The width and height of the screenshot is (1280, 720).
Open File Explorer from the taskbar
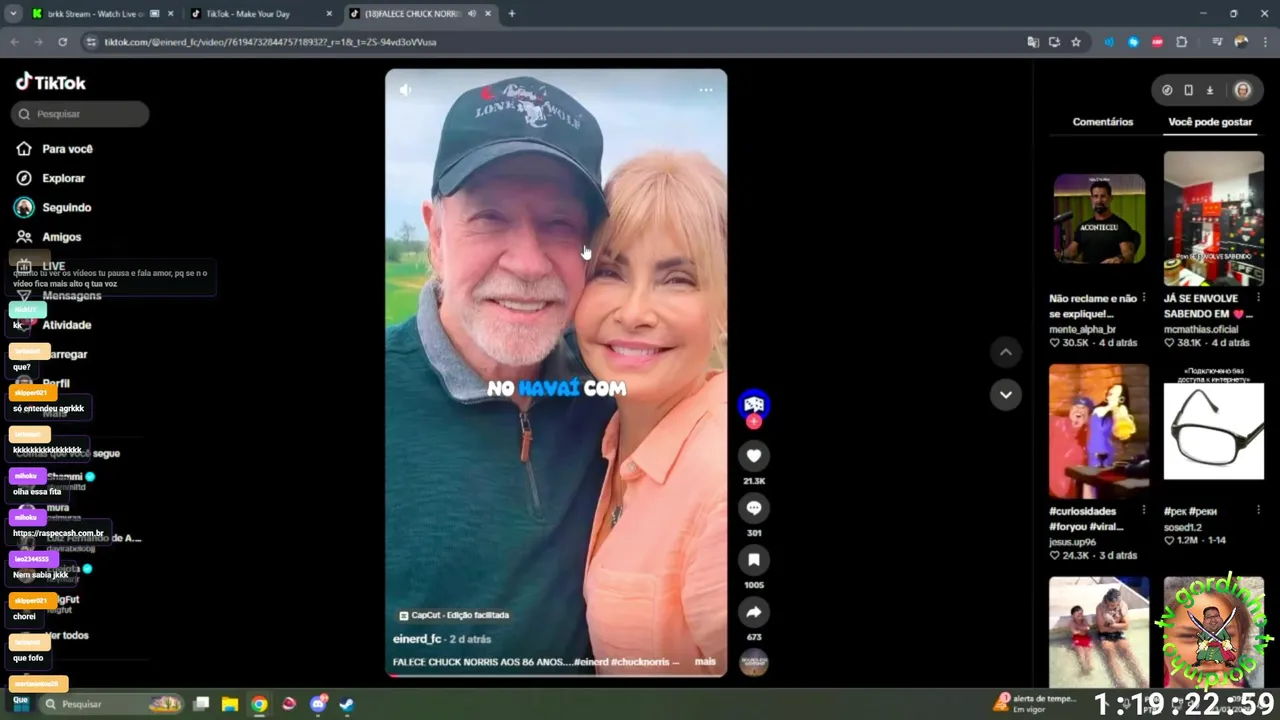(x=230, y=704)
